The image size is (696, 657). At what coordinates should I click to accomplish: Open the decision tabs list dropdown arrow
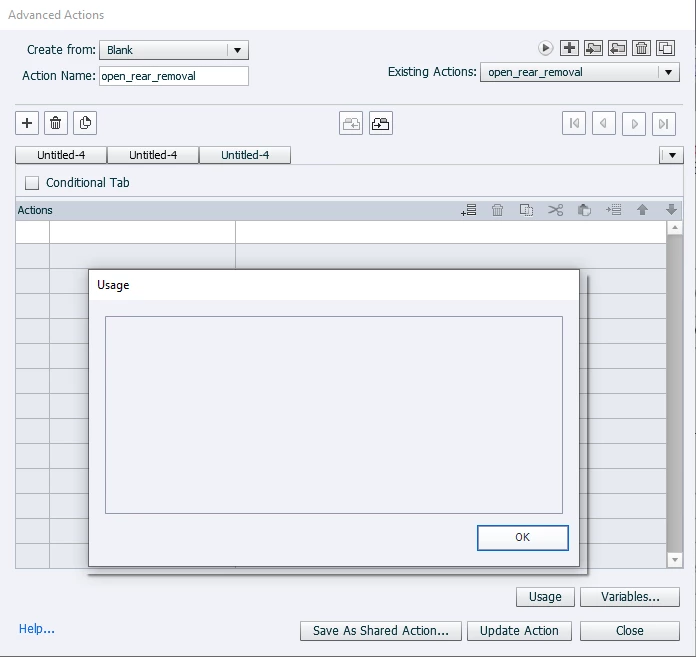(672, 155)
